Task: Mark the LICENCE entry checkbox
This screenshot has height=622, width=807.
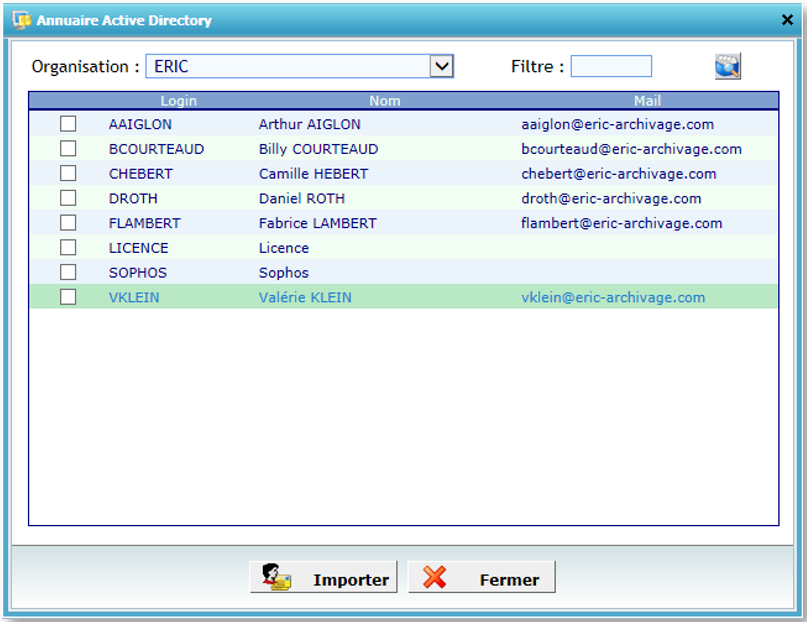Action: tap(68, 247)
